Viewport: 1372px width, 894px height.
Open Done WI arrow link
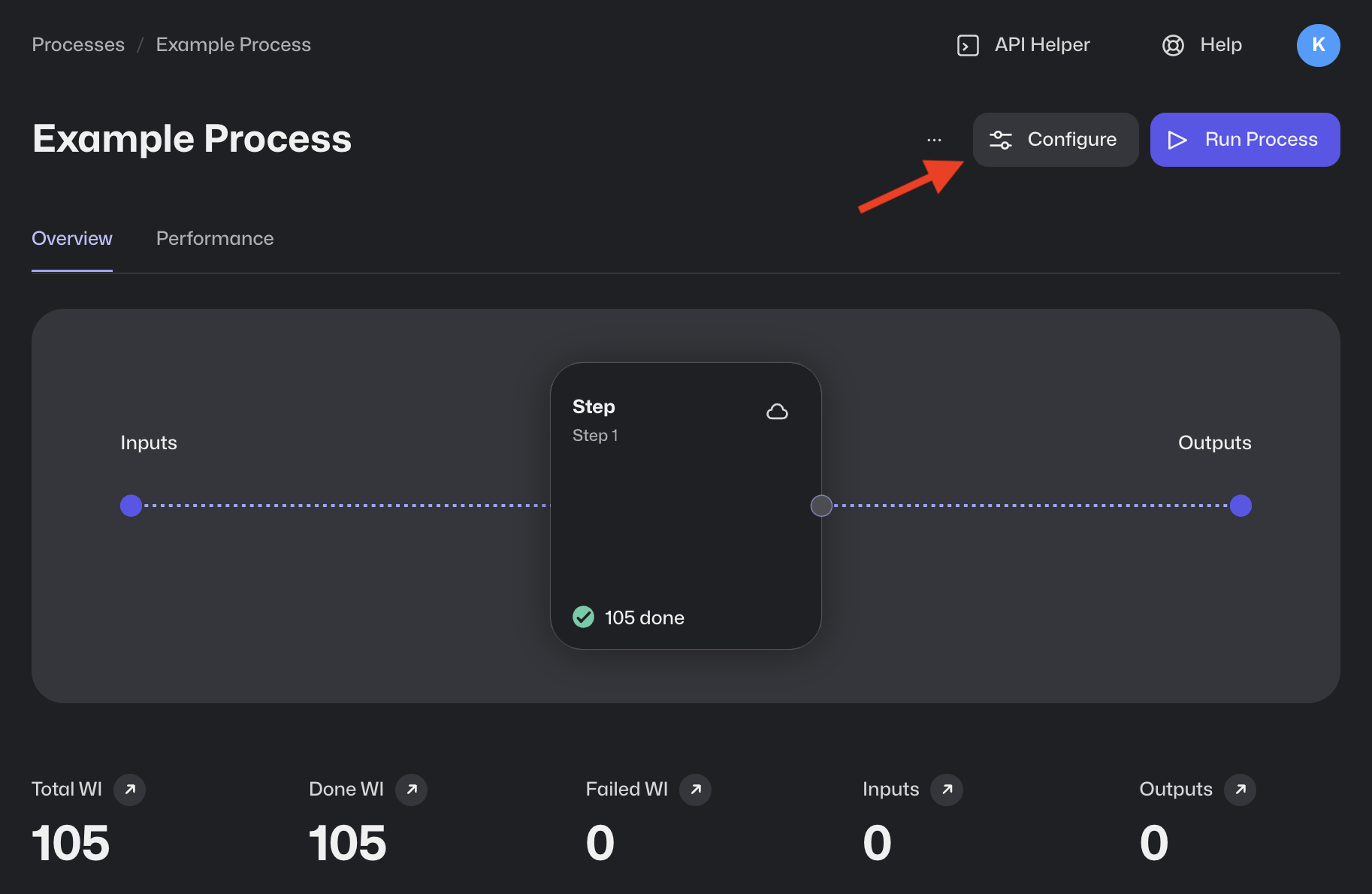click(412, 790)
